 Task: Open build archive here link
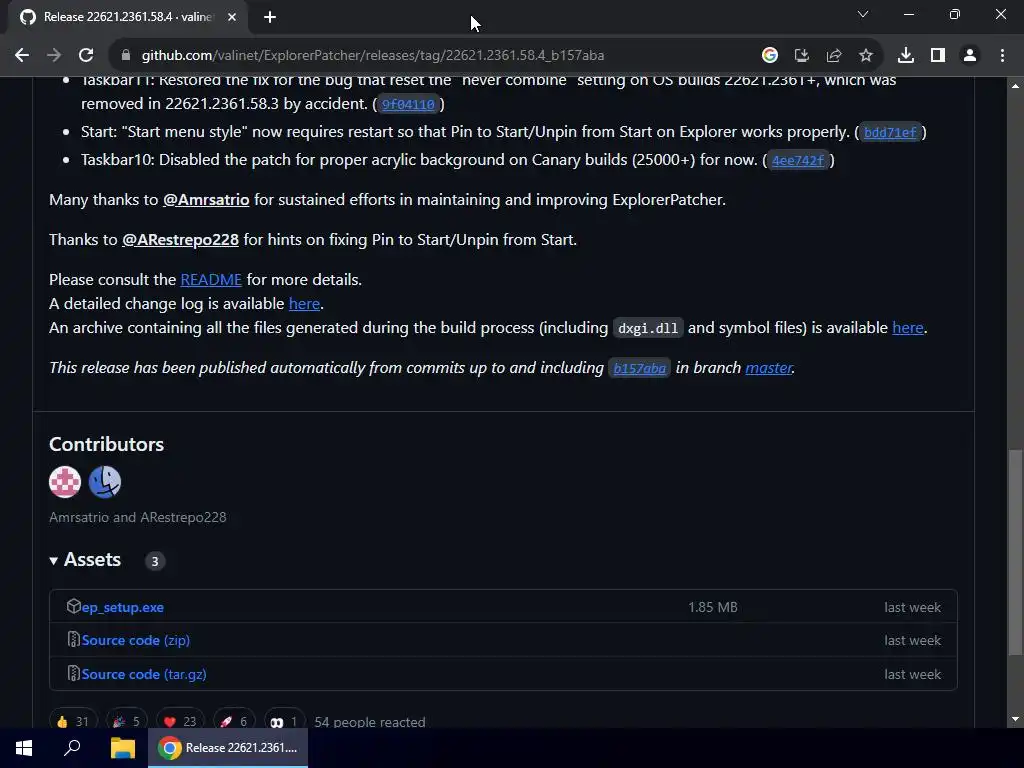[908, 328]
